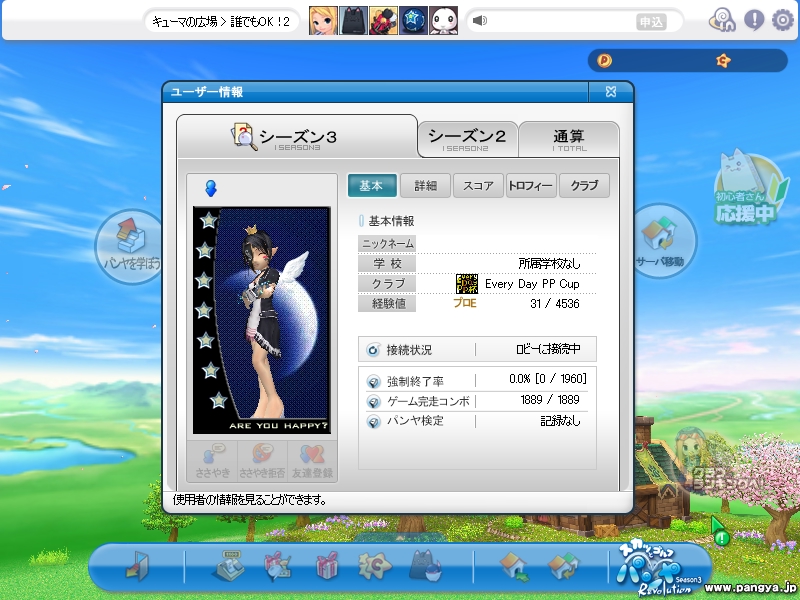Click the chat input field

[561, 21]
